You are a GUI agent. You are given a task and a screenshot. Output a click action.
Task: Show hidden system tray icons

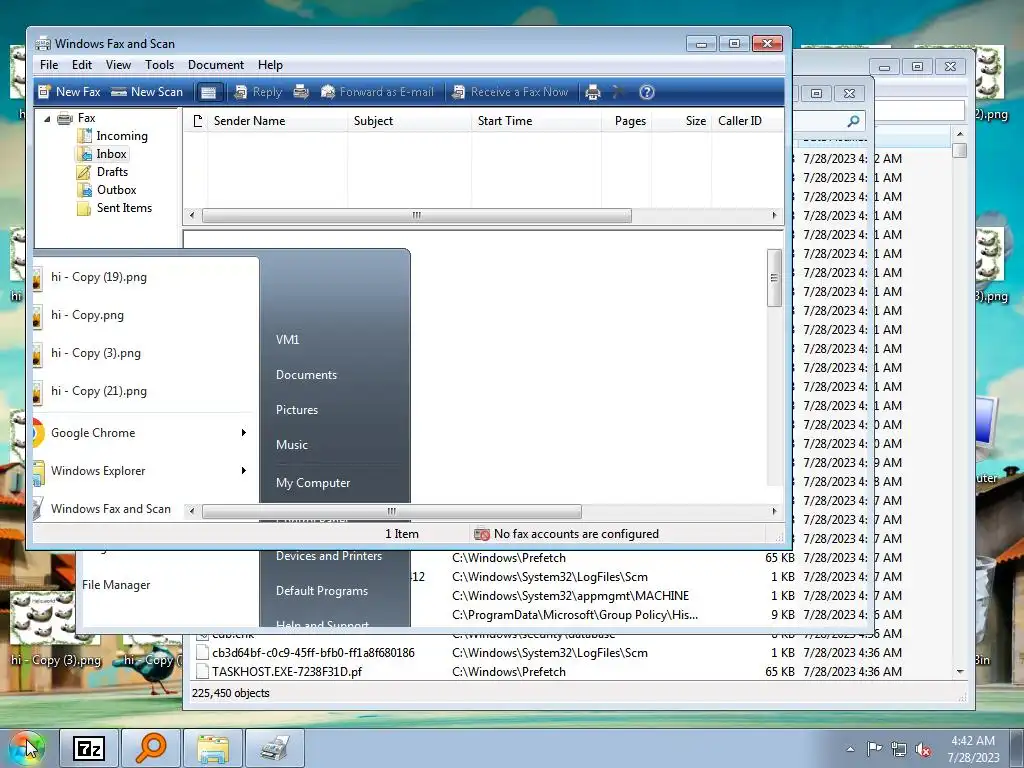pyautogui.click(x=850, y=749)
